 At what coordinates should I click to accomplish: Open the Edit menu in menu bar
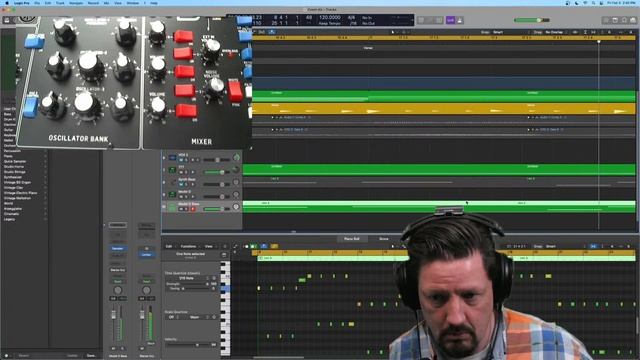pos(48,3)
